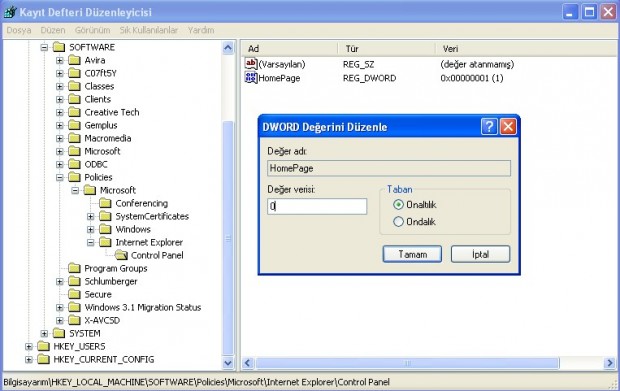Click the Değer adı HomePage field
The width and height of the screenshot is (620, 391).
389,168
